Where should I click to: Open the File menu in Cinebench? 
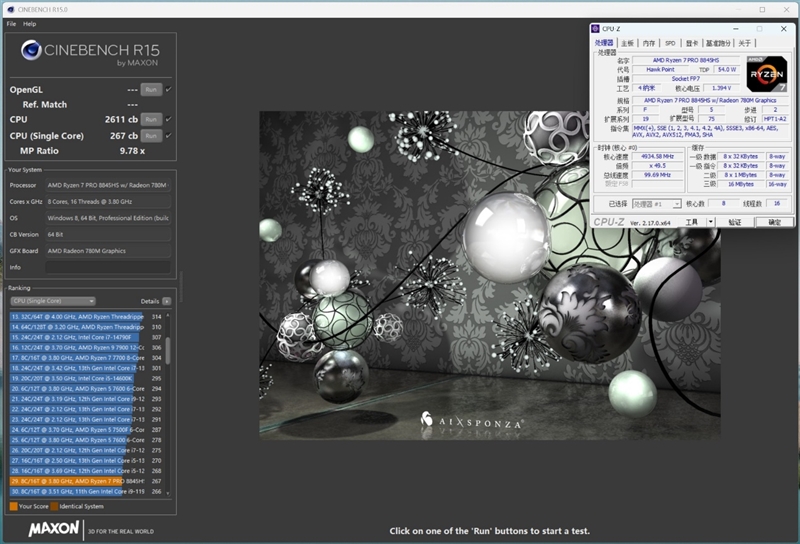11,23
